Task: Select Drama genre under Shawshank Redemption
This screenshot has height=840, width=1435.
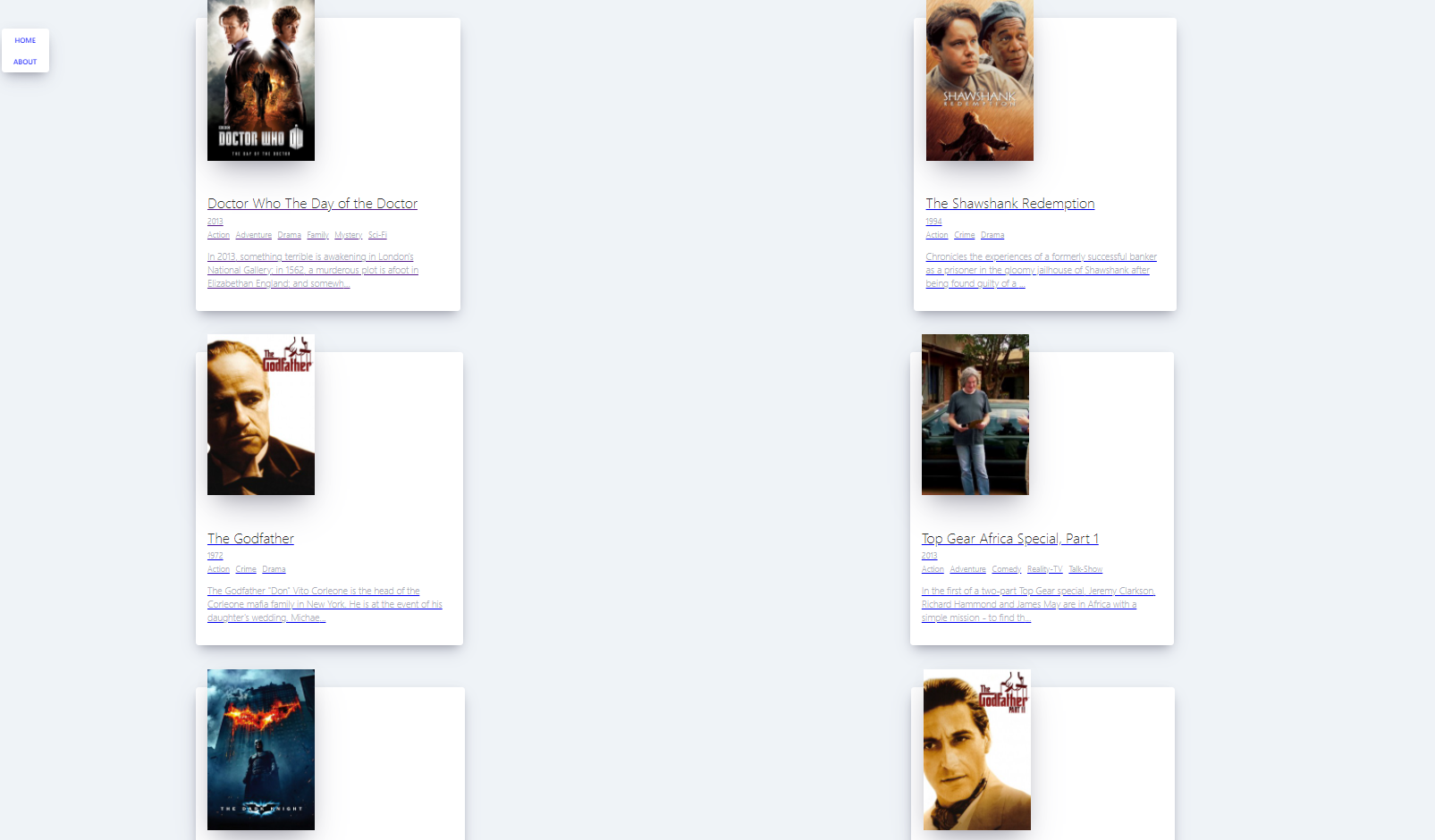Action: [992, 235]
